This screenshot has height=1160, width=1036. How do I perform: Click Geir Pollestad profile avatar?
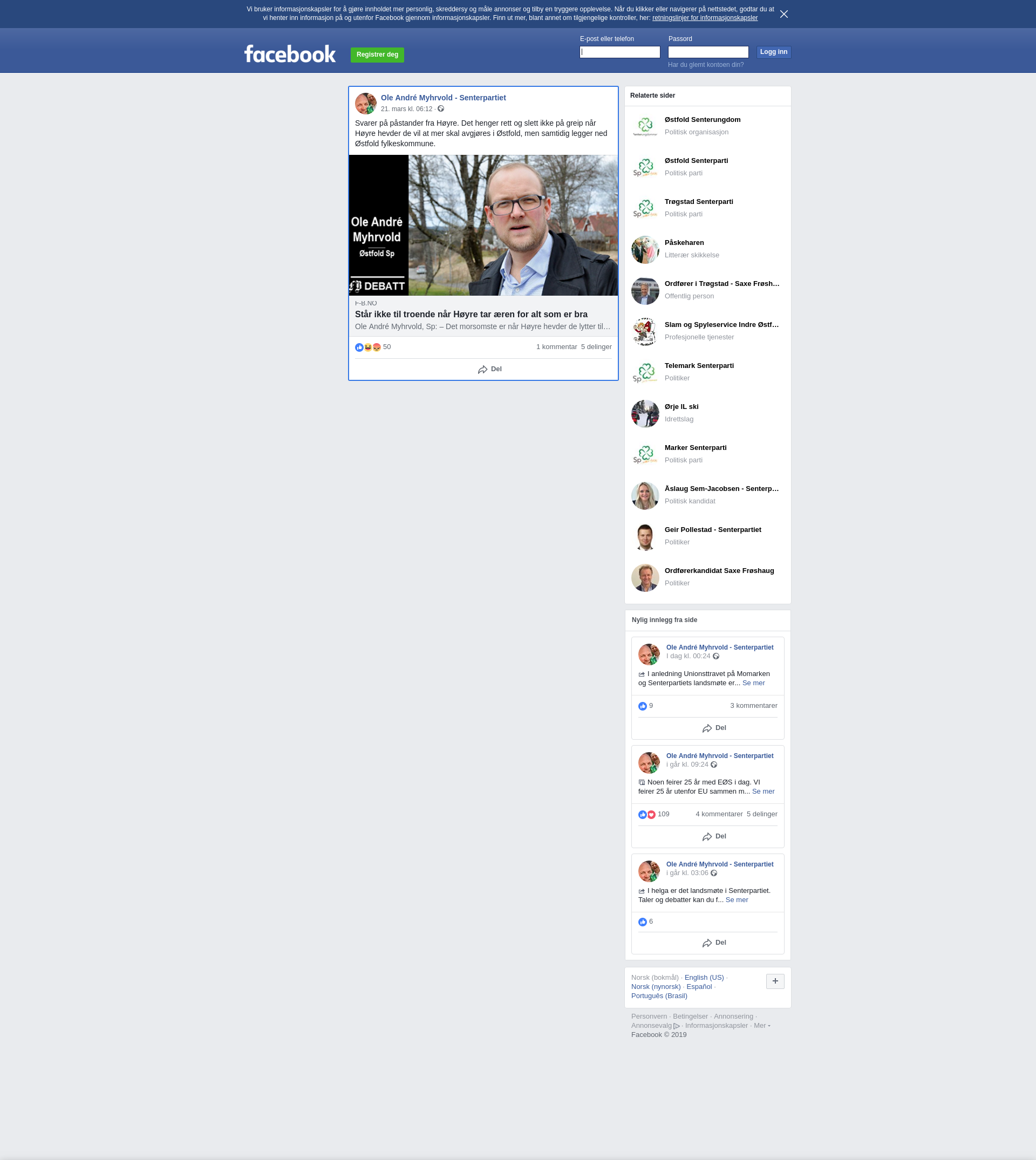tap(645, 536)
